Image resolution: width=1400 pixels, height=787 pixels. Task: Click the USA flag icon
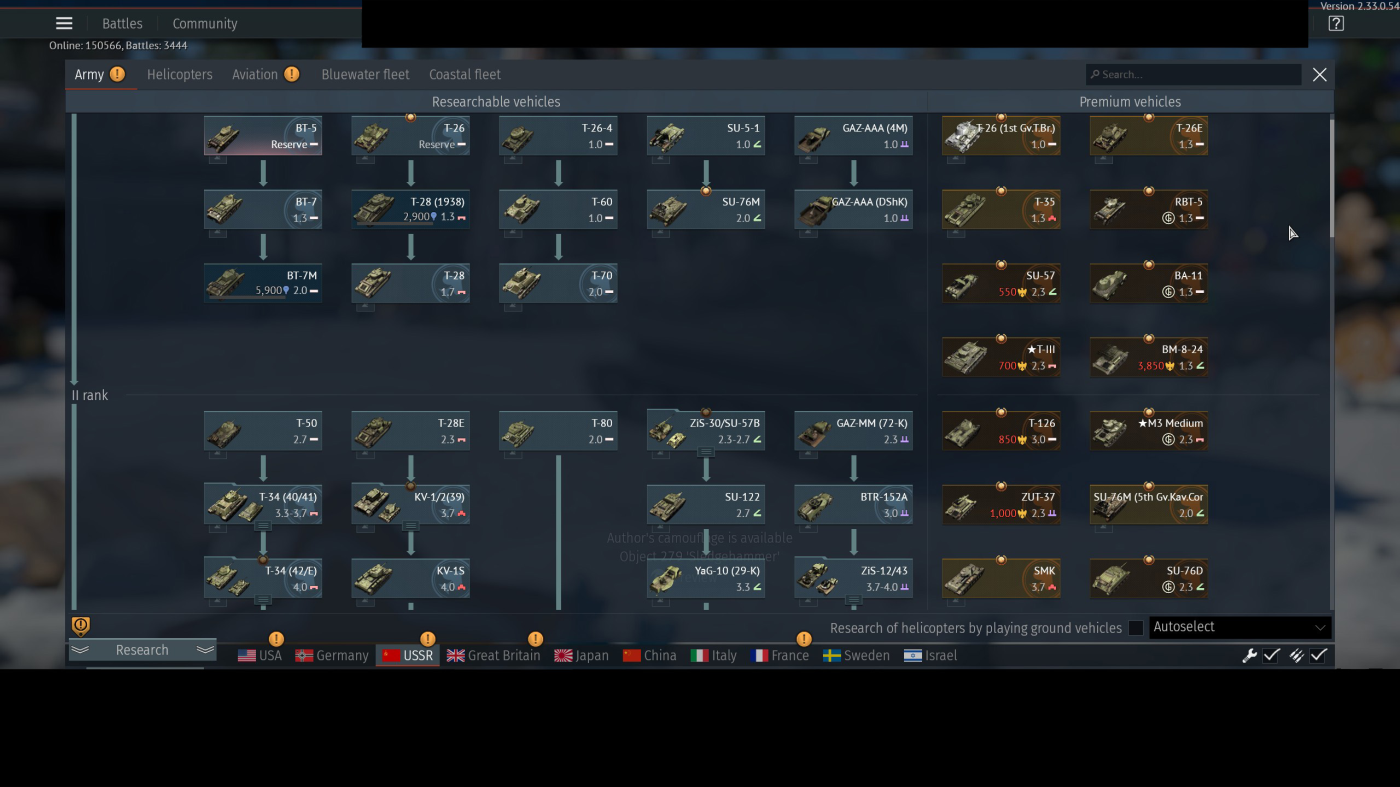click(247, 656)
